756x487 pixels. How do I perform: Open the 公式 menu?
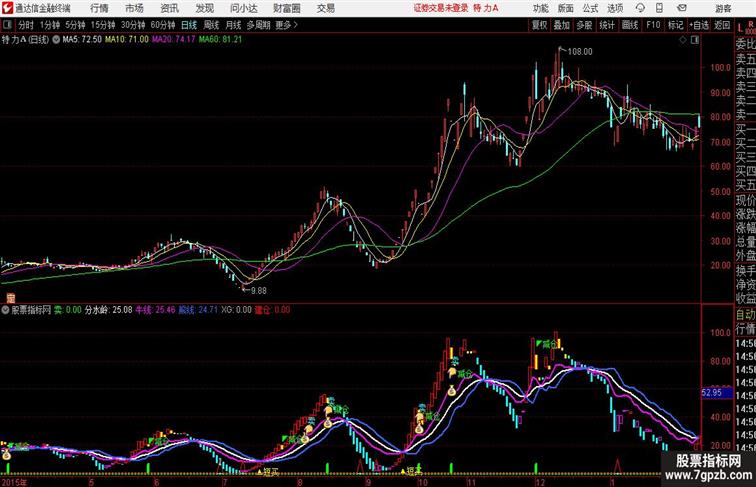[590, 8]
